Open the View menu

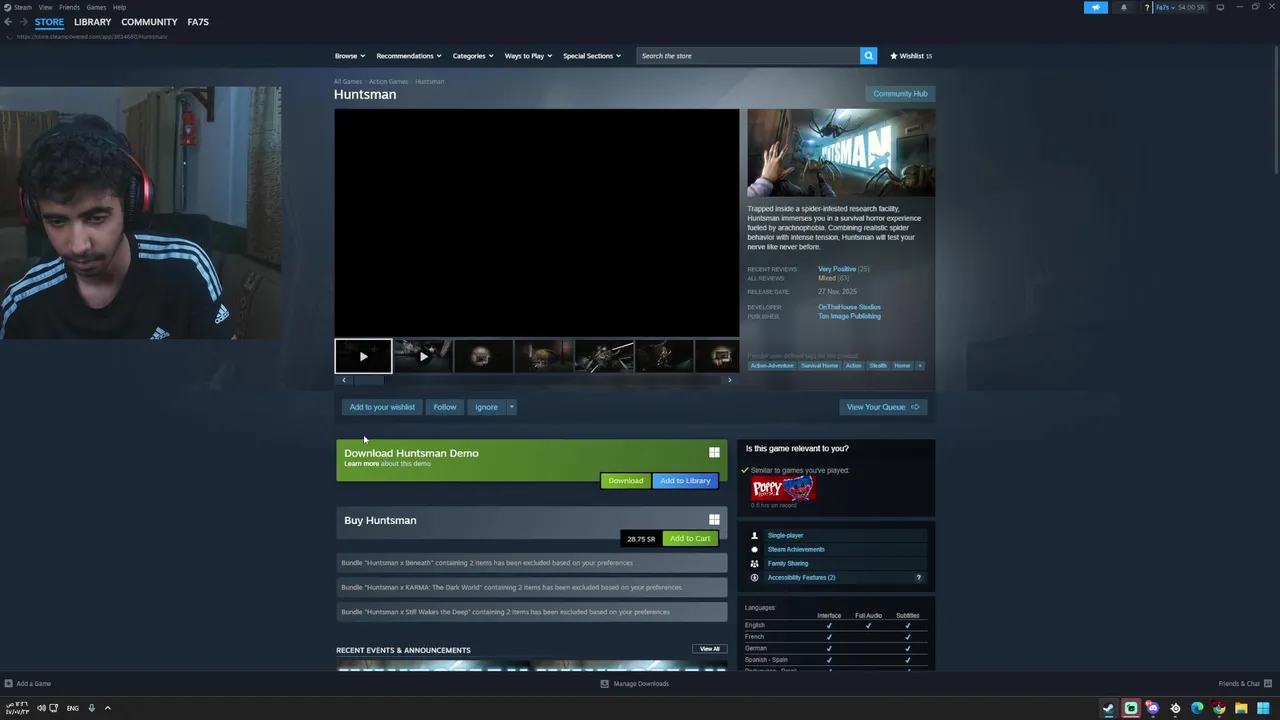pos(45,7)
